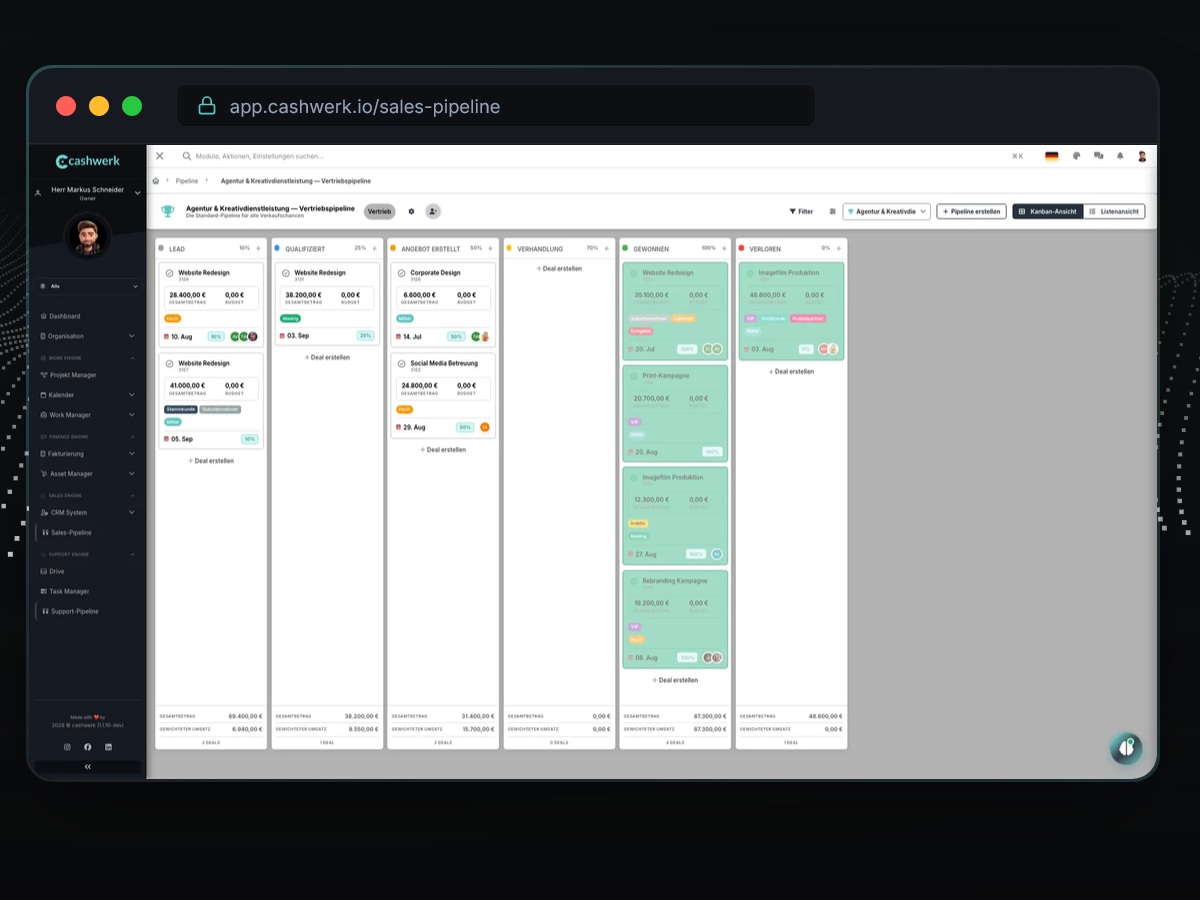Collapse the WORK ENGINE group header
1200x900 pixels.
88,357
